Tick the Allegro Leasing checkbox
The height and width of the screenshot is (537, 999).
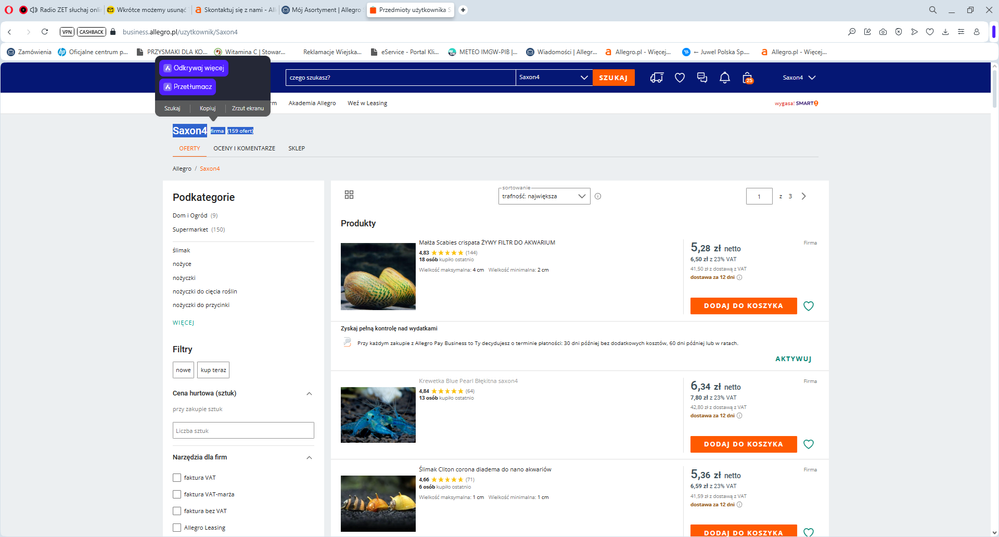177,527
